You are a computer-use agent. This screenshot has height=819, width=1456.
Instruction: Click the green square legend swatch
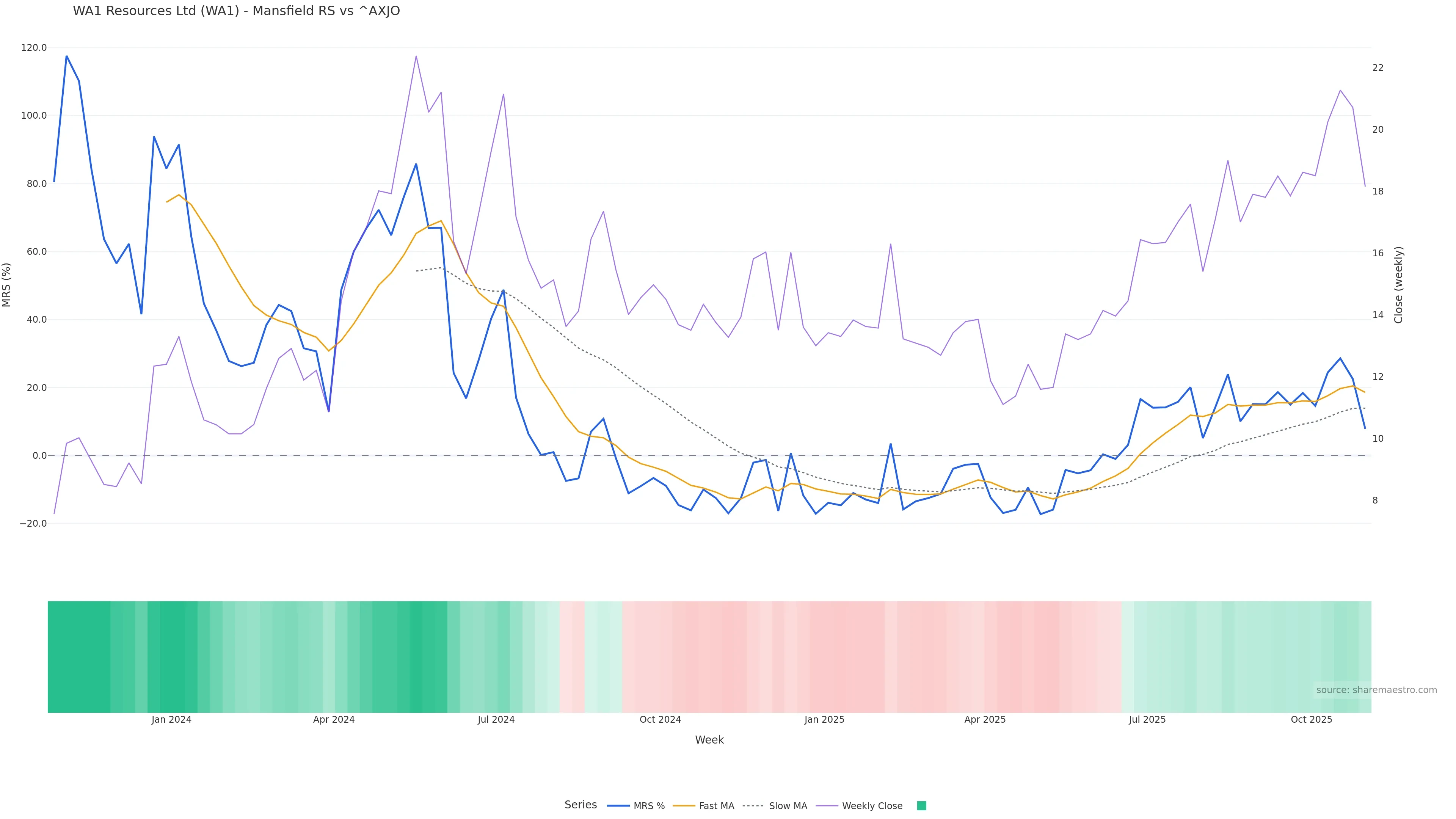pyautogui.click(x=921, y=806)
